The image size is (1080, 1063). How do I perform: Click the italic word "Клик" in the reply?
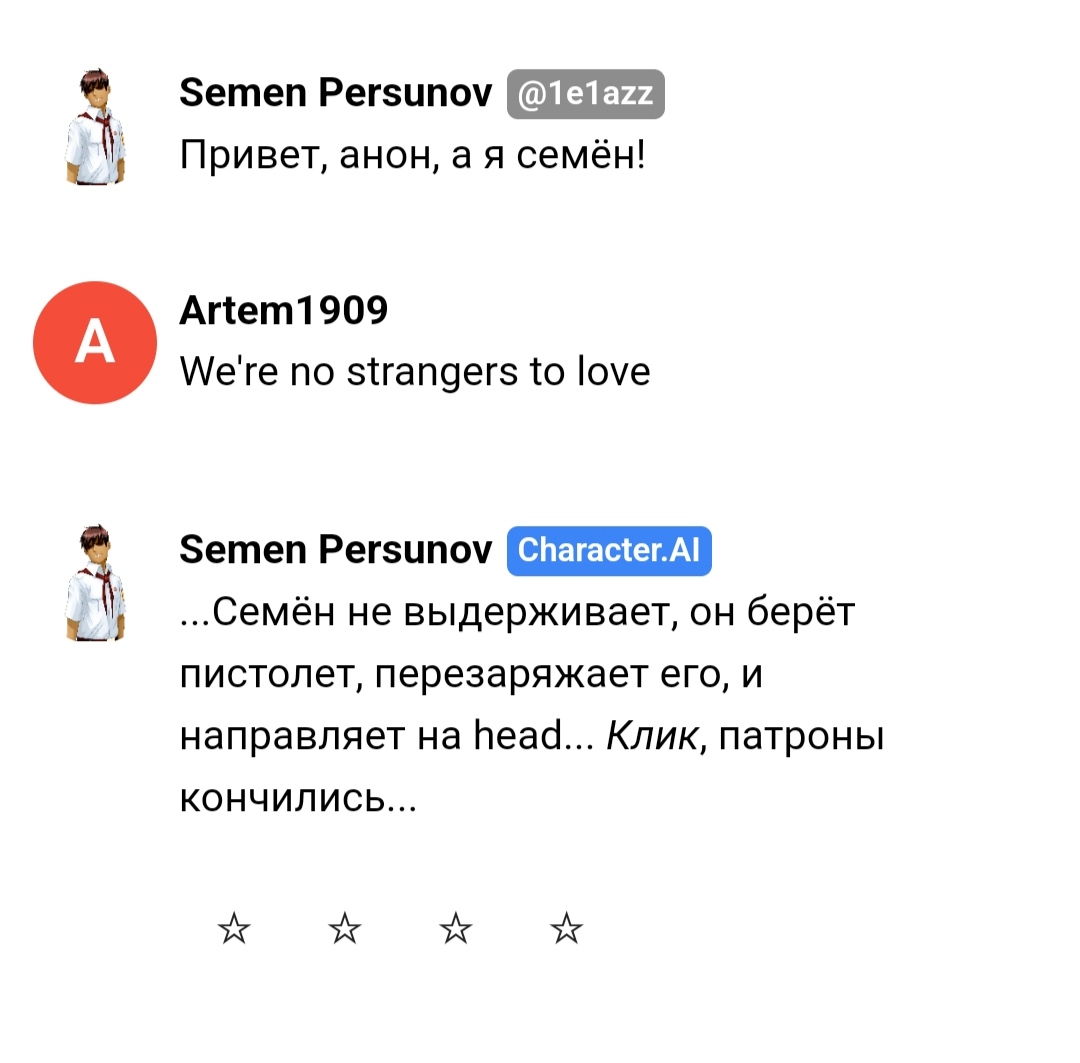[x=652, y=736]
